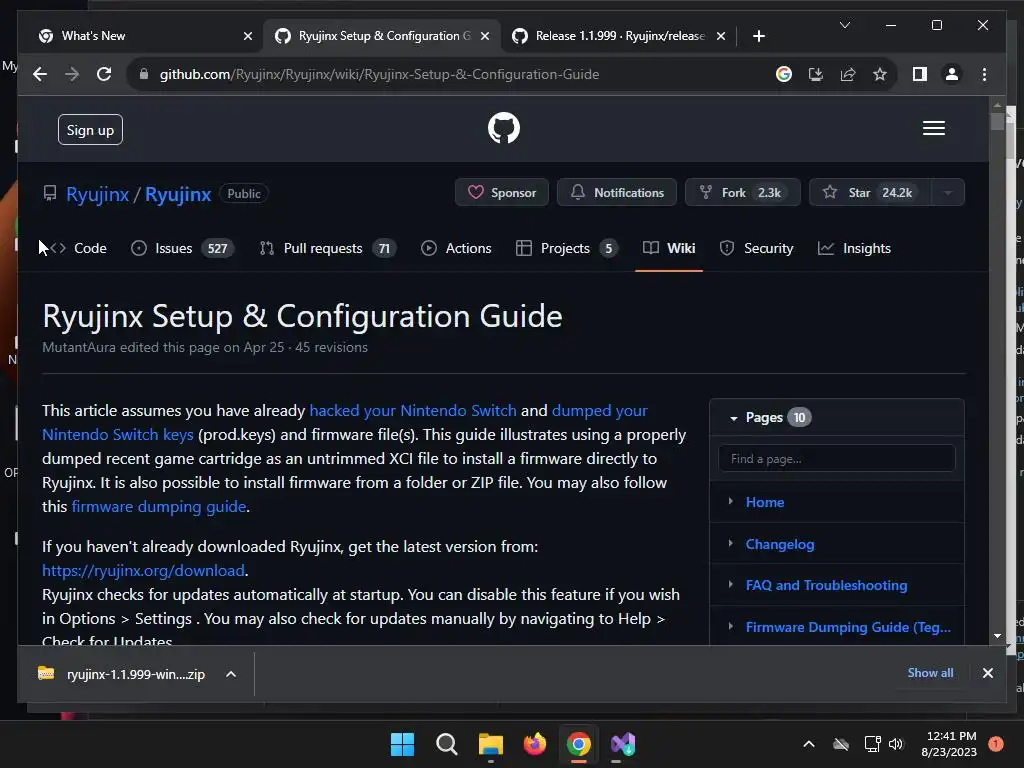This screenshot has height=768, width=1024.
Task: Dismiss the downloads bar
Action: [987, 673]
